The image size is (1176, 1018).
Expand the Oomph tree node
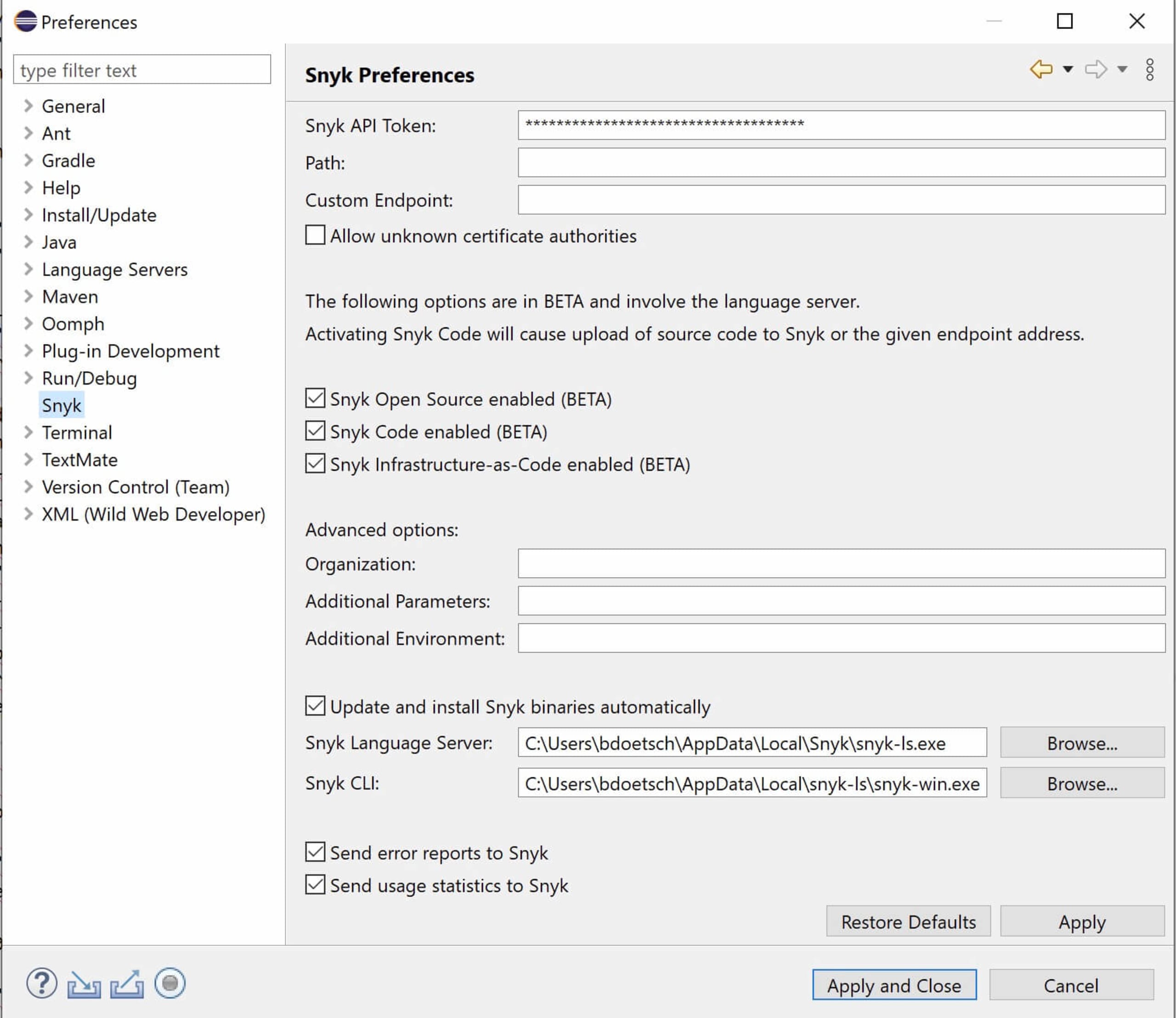(x=28, y=323)
